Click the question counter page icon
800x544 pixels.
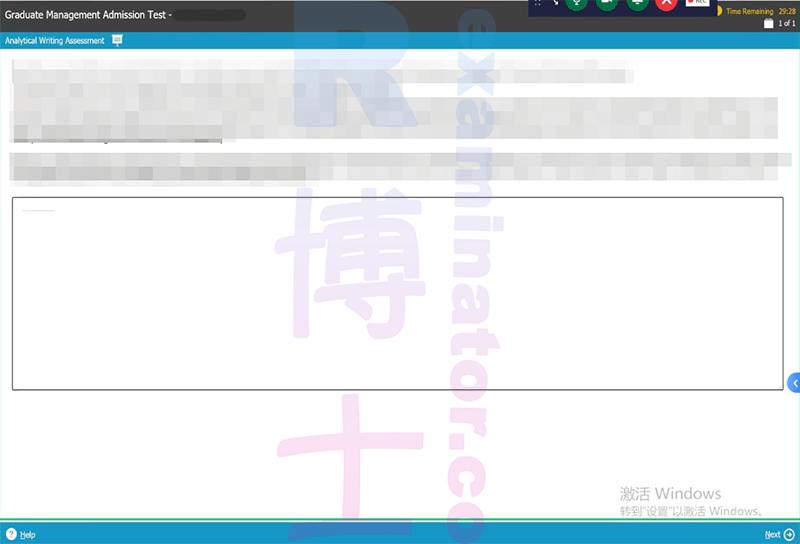click(768, 23)
